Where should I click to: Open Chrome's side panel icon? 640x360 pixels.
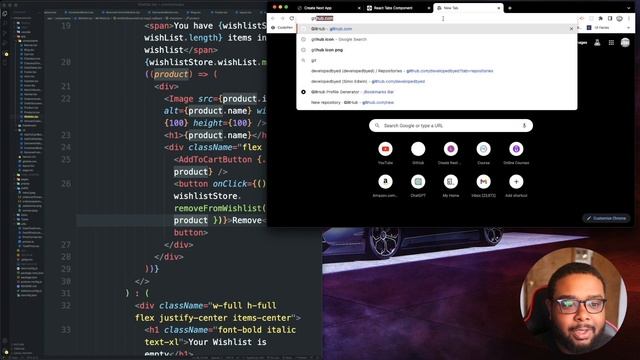pos(610,18)
